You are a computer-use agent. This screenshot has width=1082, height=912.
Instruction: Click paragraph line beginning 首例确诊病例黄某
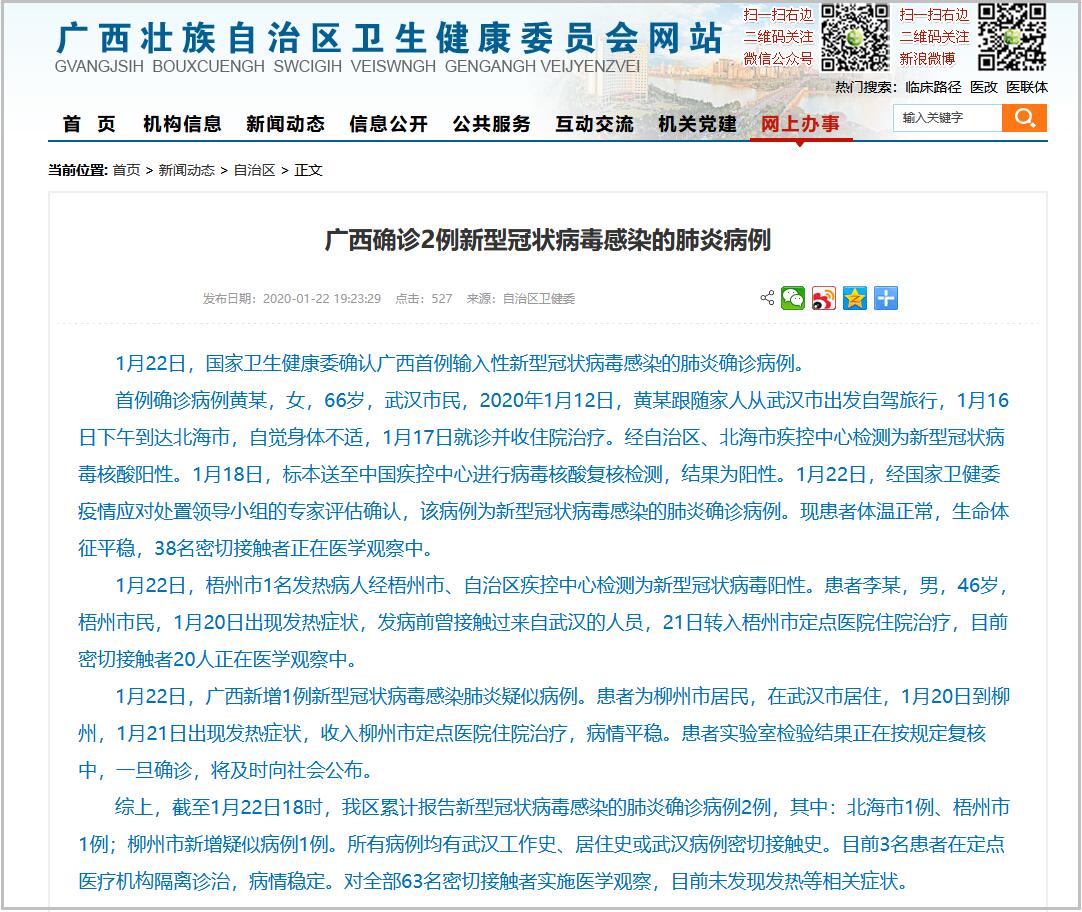point(562,400)
